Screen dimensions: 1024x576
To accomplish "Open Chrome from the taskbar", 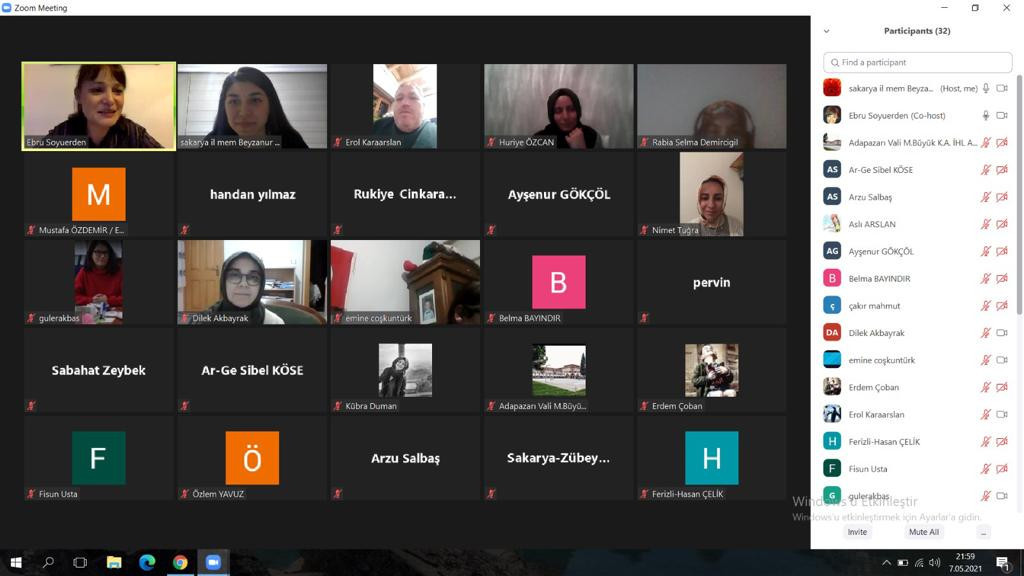I will (180, 562).
